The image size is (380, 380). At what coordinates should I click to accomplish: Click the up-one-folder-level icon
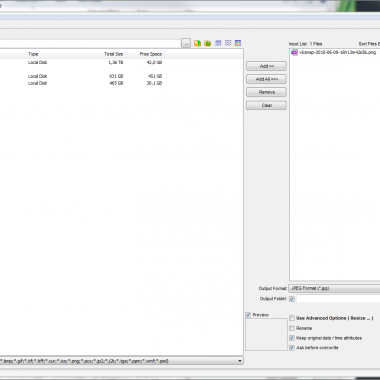click(198, 43)
